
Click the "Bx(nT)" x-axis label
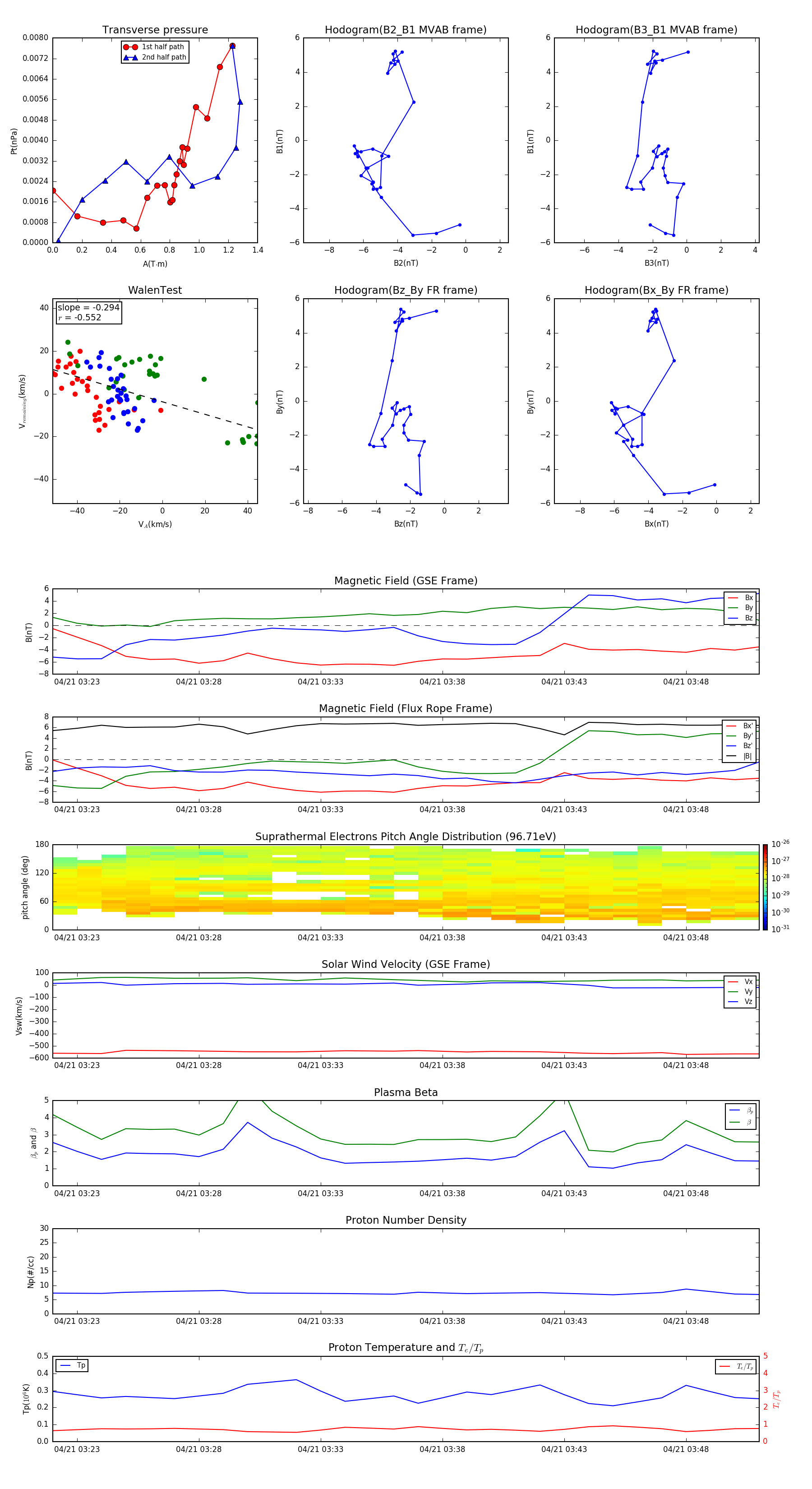656,524
